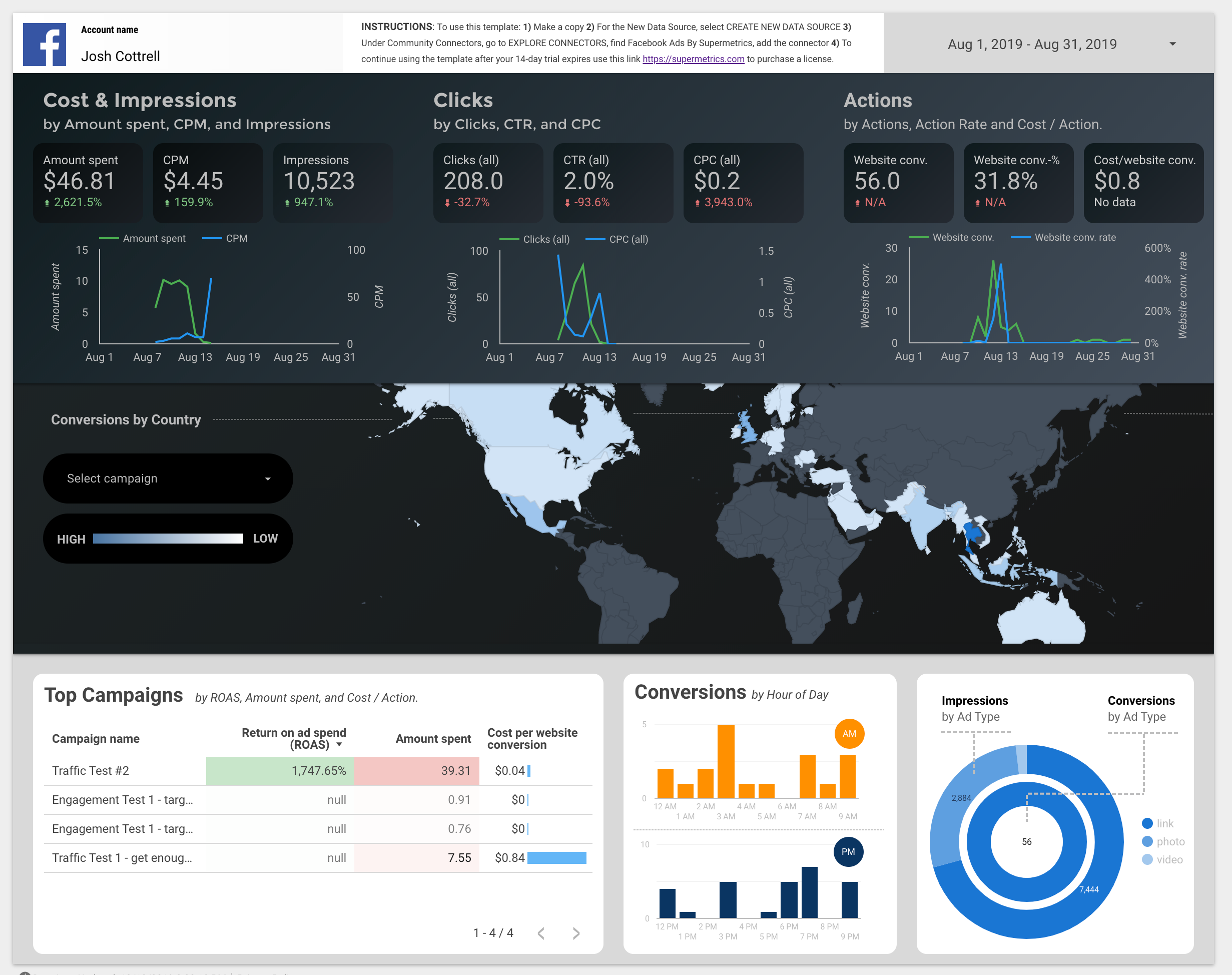Sort by Return on ad spend column
This screenshot has width=1232, height=975.
[293, 738]
